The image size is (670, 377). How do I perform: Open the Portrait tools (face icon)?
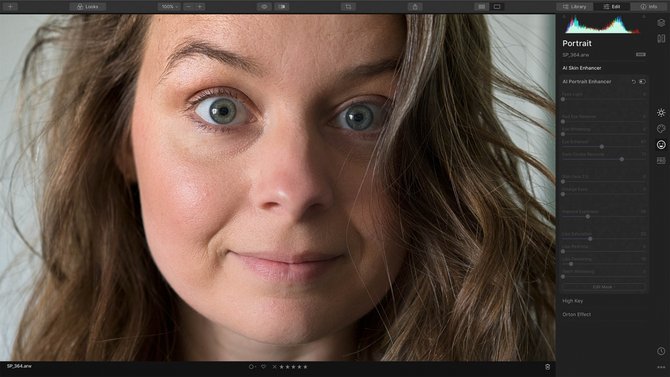661,144
